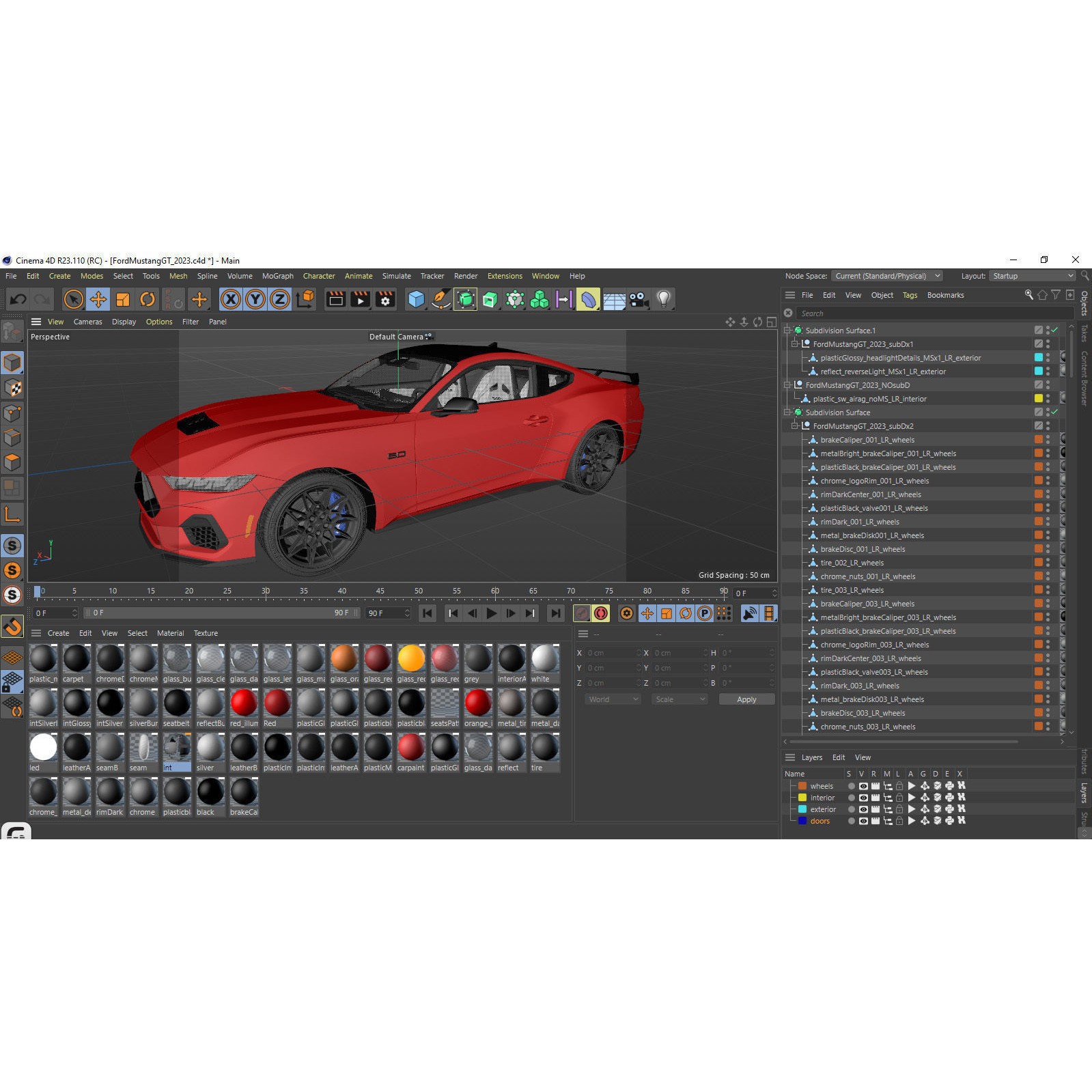Open the Scale mode dropdown
The image size is (1092, 1092).
point(680,699)
